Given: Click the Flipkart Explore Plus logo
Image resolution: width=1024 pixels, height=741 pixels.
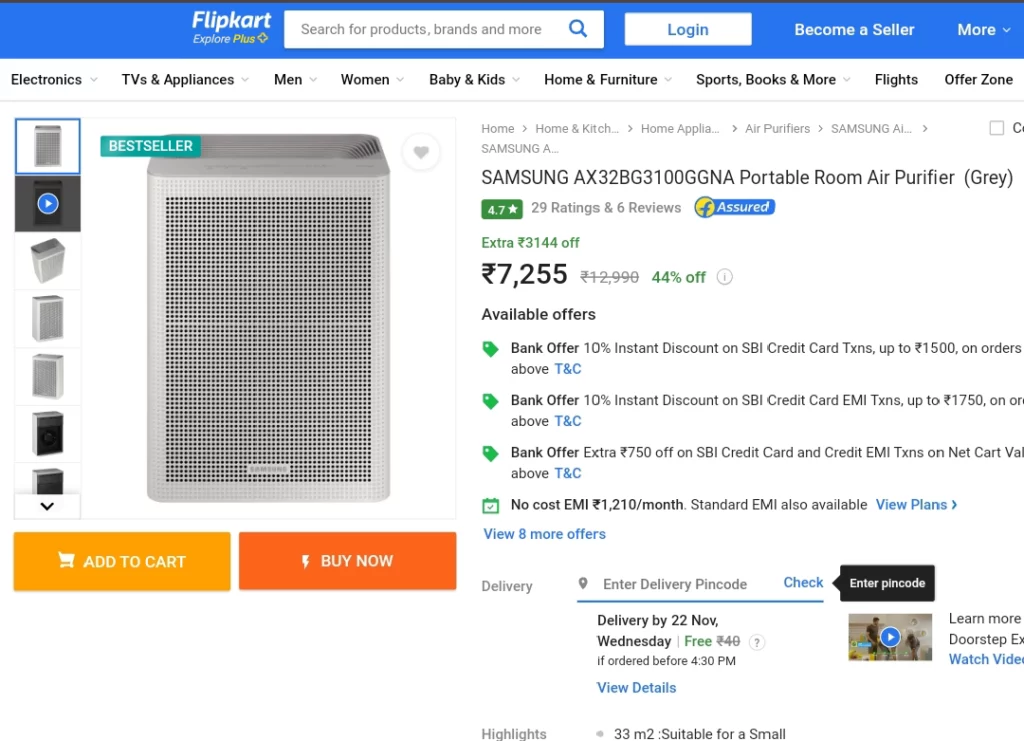Looking at the screenshot, I should (x=231, y=28).
